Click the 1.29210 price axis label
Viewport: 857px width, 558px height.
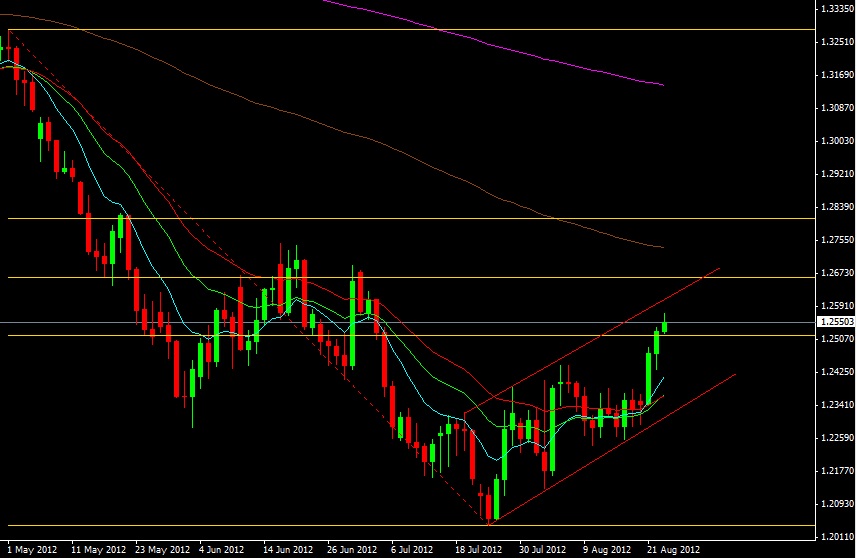(837, 174)
